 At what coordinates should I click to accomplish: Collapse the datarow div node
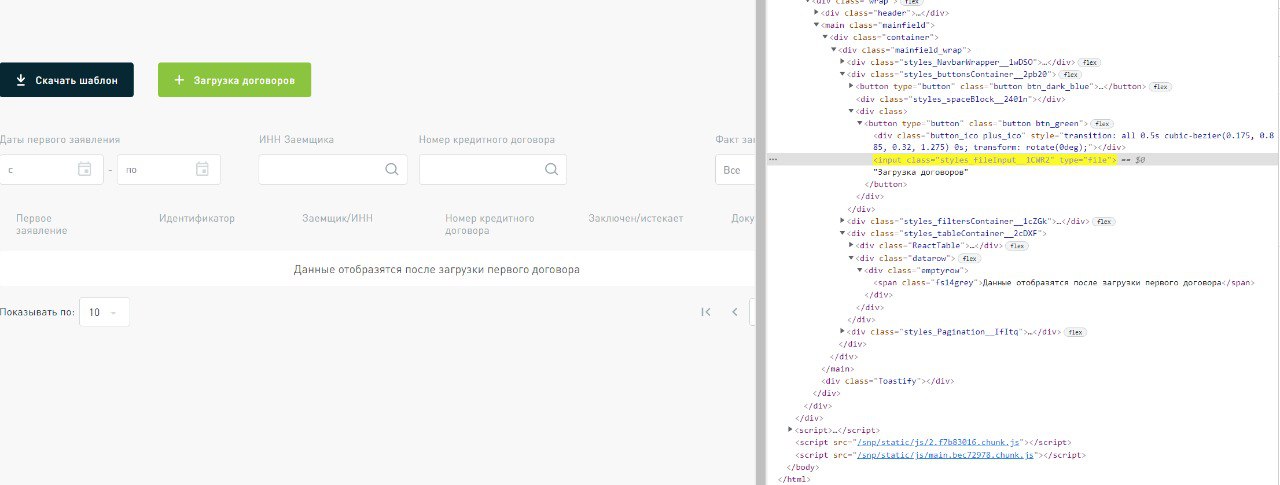tap(851, 258)
